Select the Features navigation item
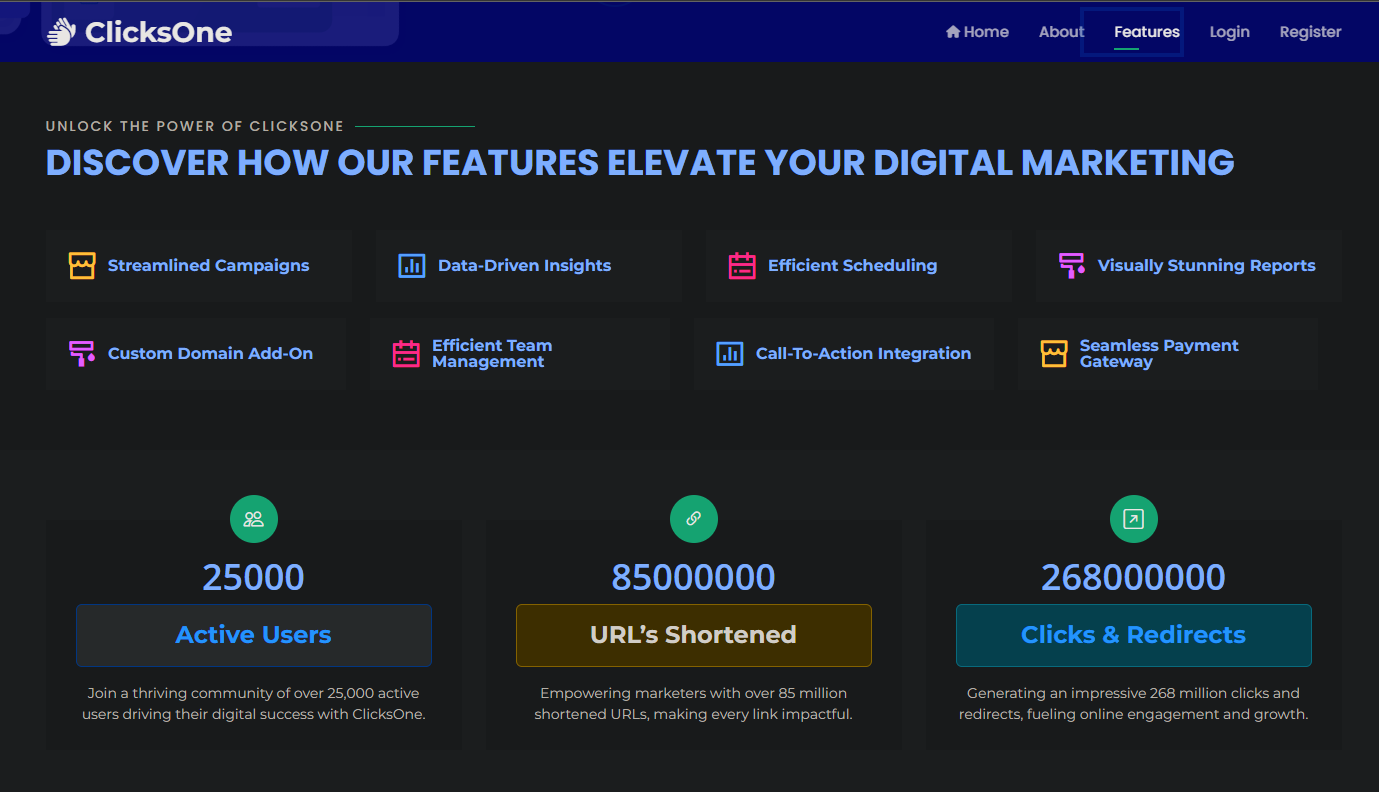The image size is (1379, 792). (x=1147, y=32)
